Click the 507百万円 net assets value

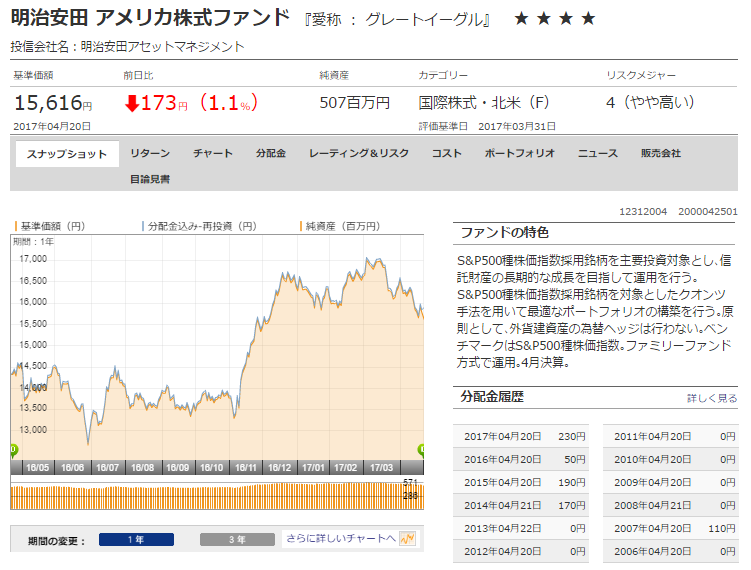click(354, 103)
